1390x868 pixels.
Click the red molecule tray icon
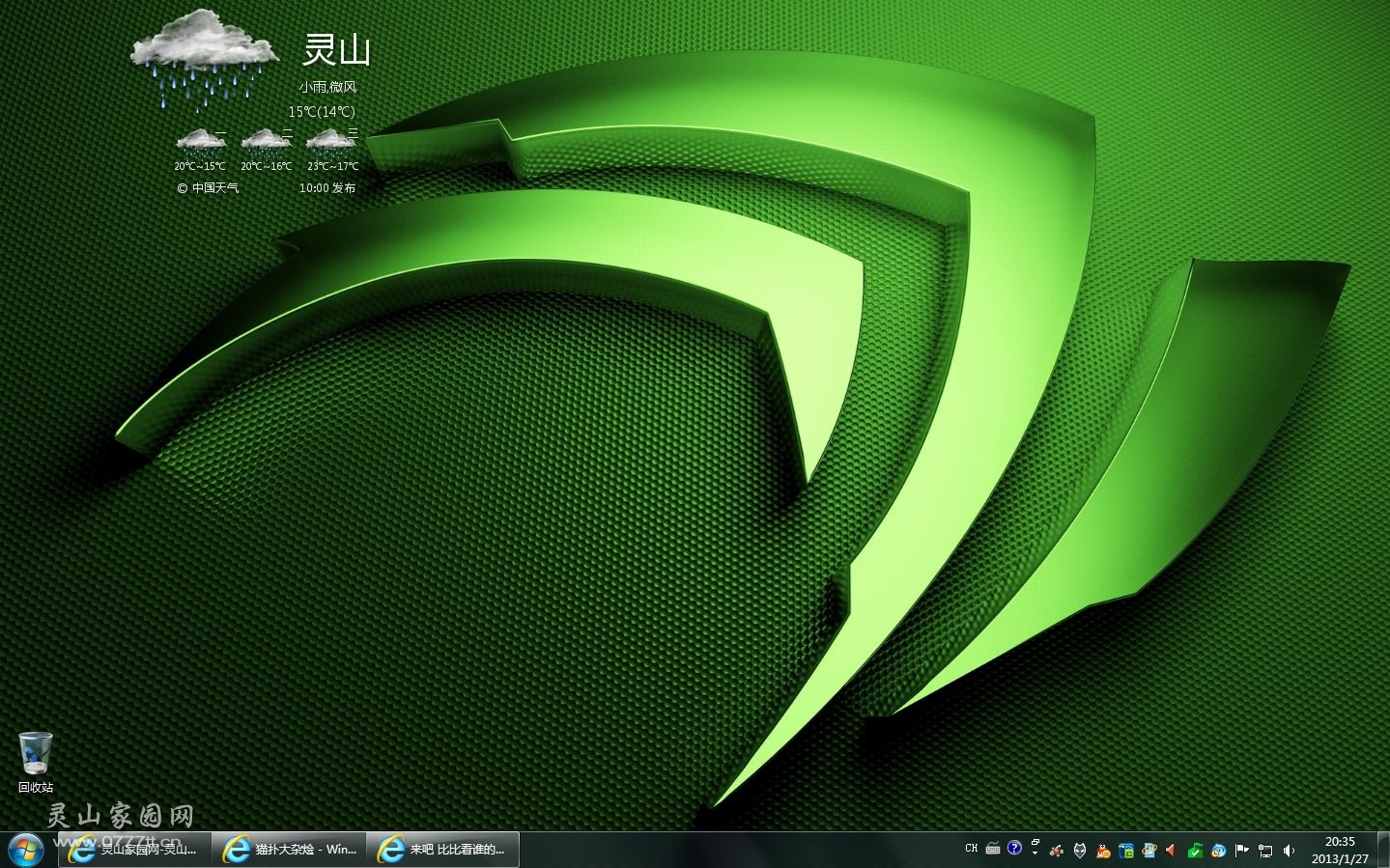(1057, 851)
